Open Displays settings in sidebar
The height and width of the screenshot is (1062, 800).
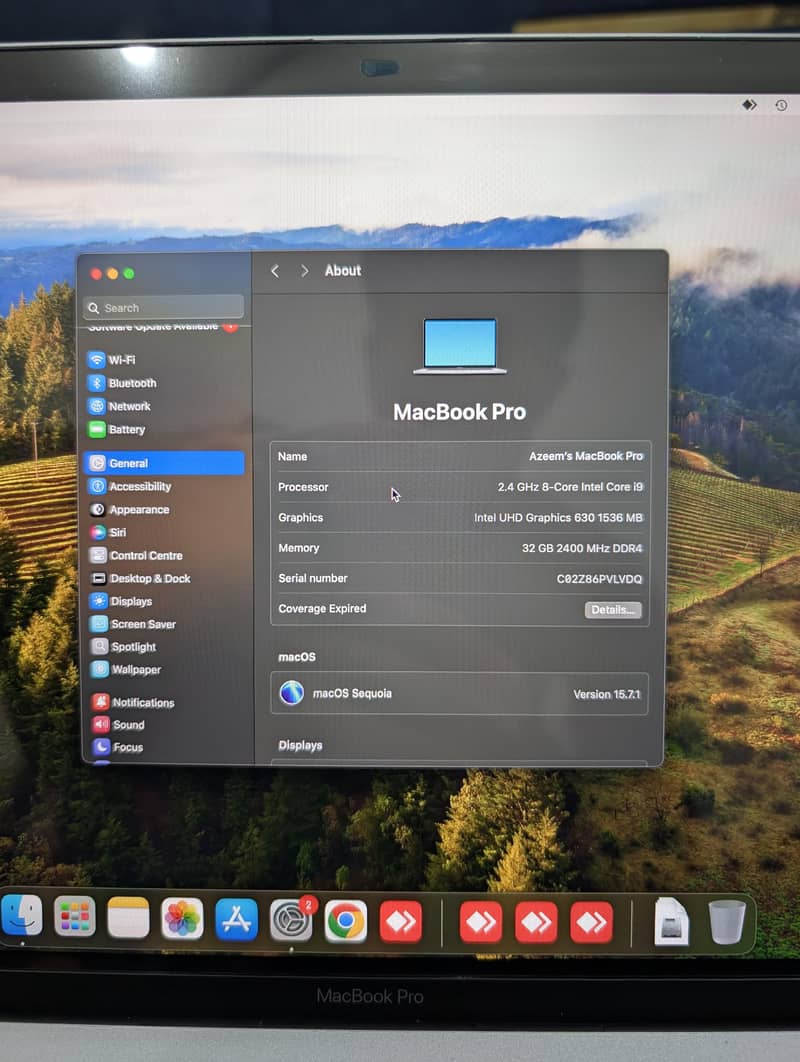click(130, 602)
